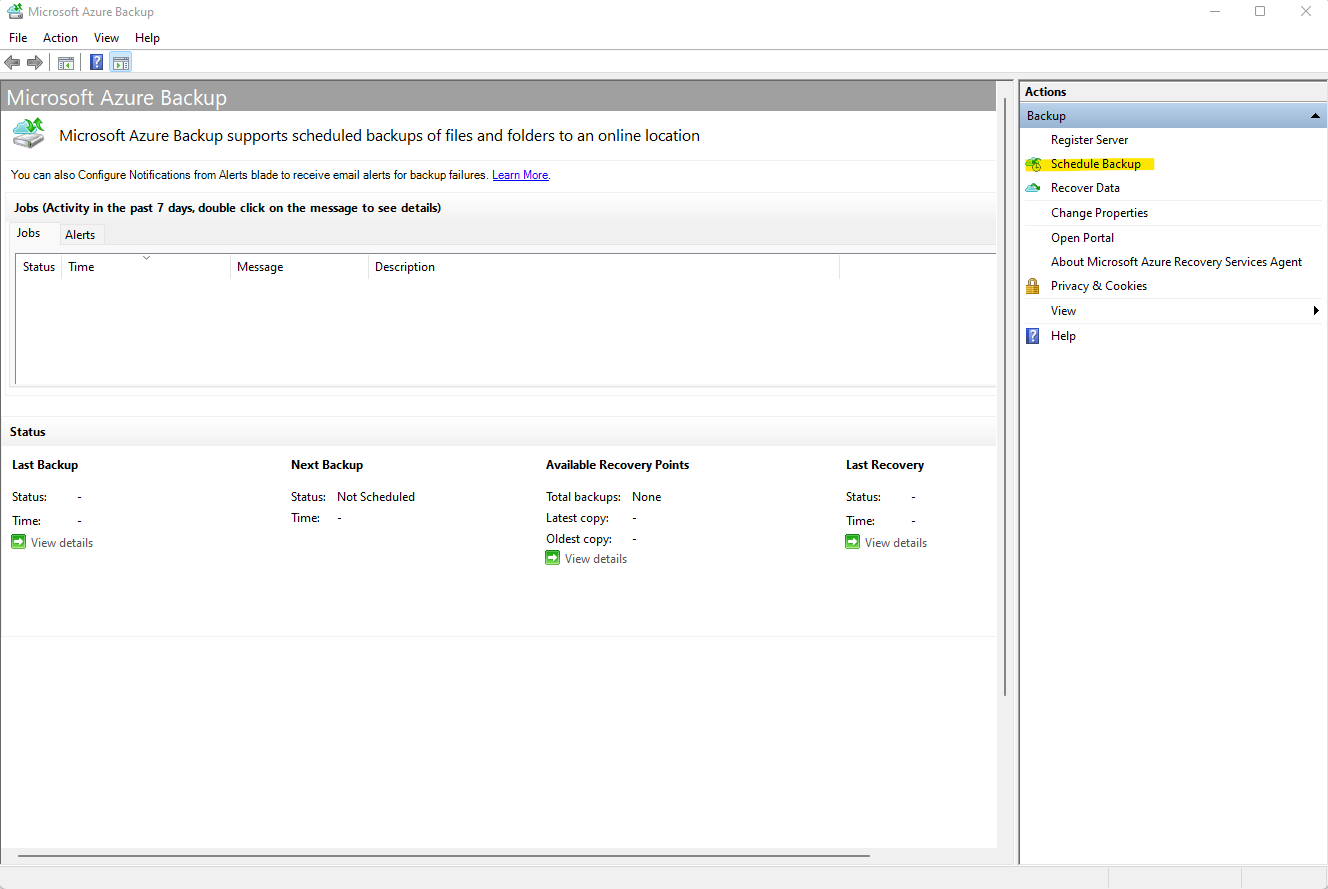
Task: Switch to the Alerts tab
Action: pos(80,235)
